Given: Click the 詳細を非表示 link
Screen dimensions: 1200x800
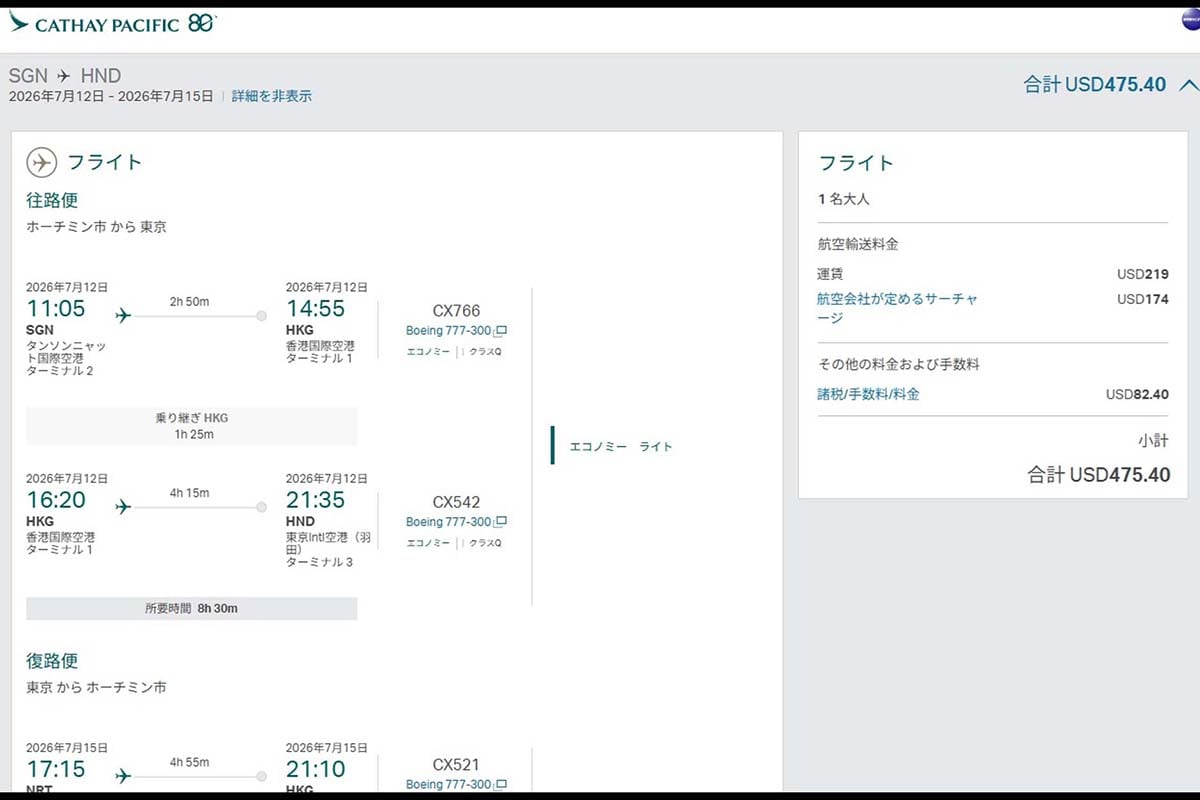Looking at the screenshot, I should coord(272,96).
